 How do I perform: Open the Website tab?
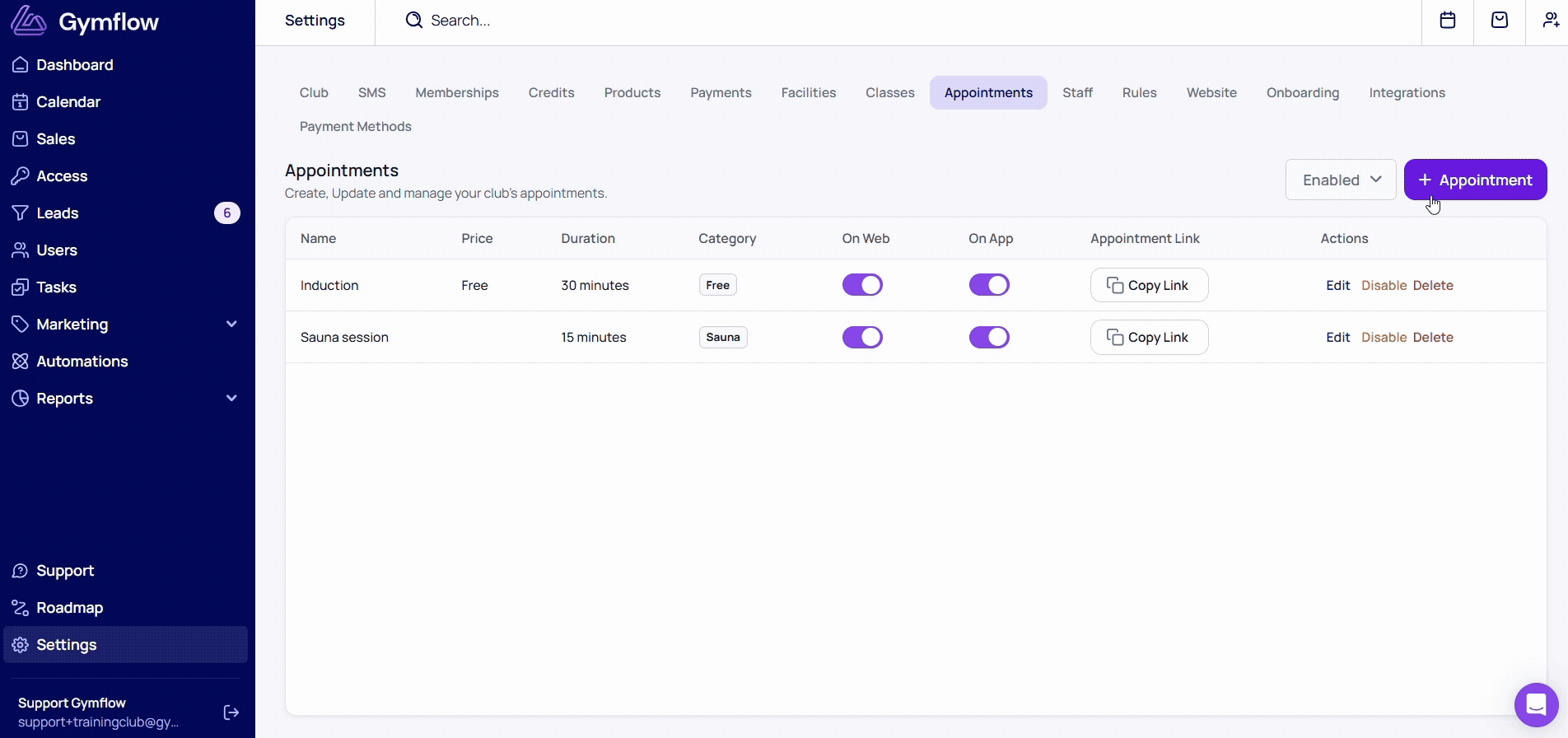[1211, 93]
